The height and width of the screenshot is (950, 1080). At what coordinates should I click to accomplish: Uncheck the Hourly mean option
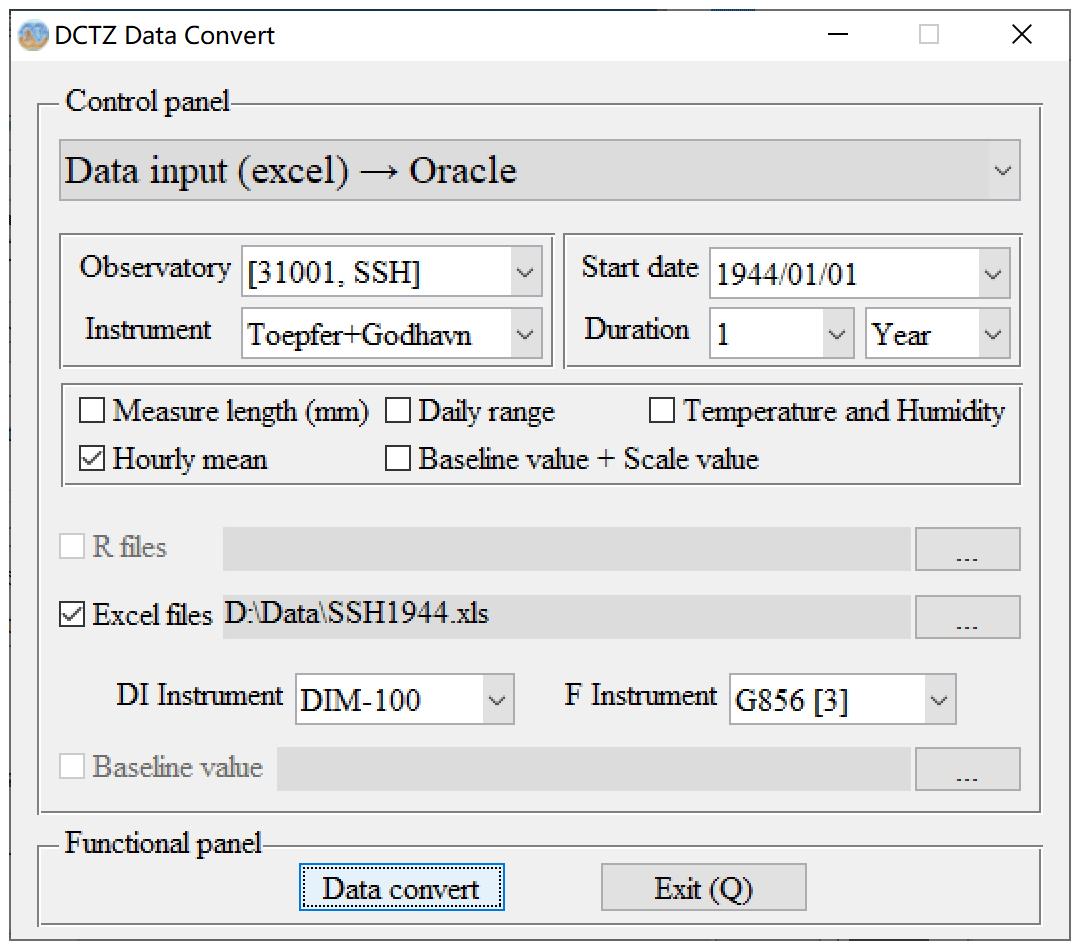pyautogui.click(x=92, y=459)
